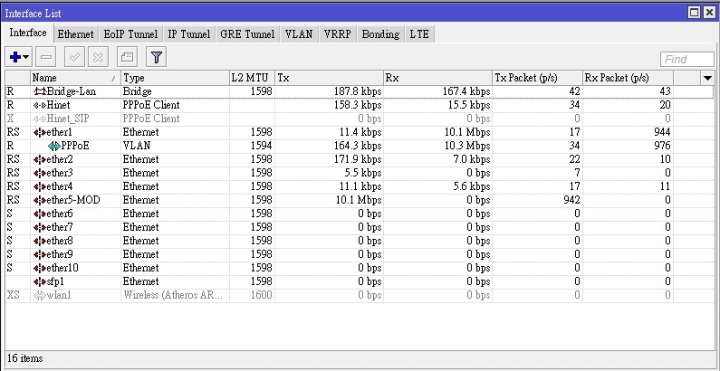Click the ether10 ethernet icon
The image size is (720, 371).
(x=40, y=268)
